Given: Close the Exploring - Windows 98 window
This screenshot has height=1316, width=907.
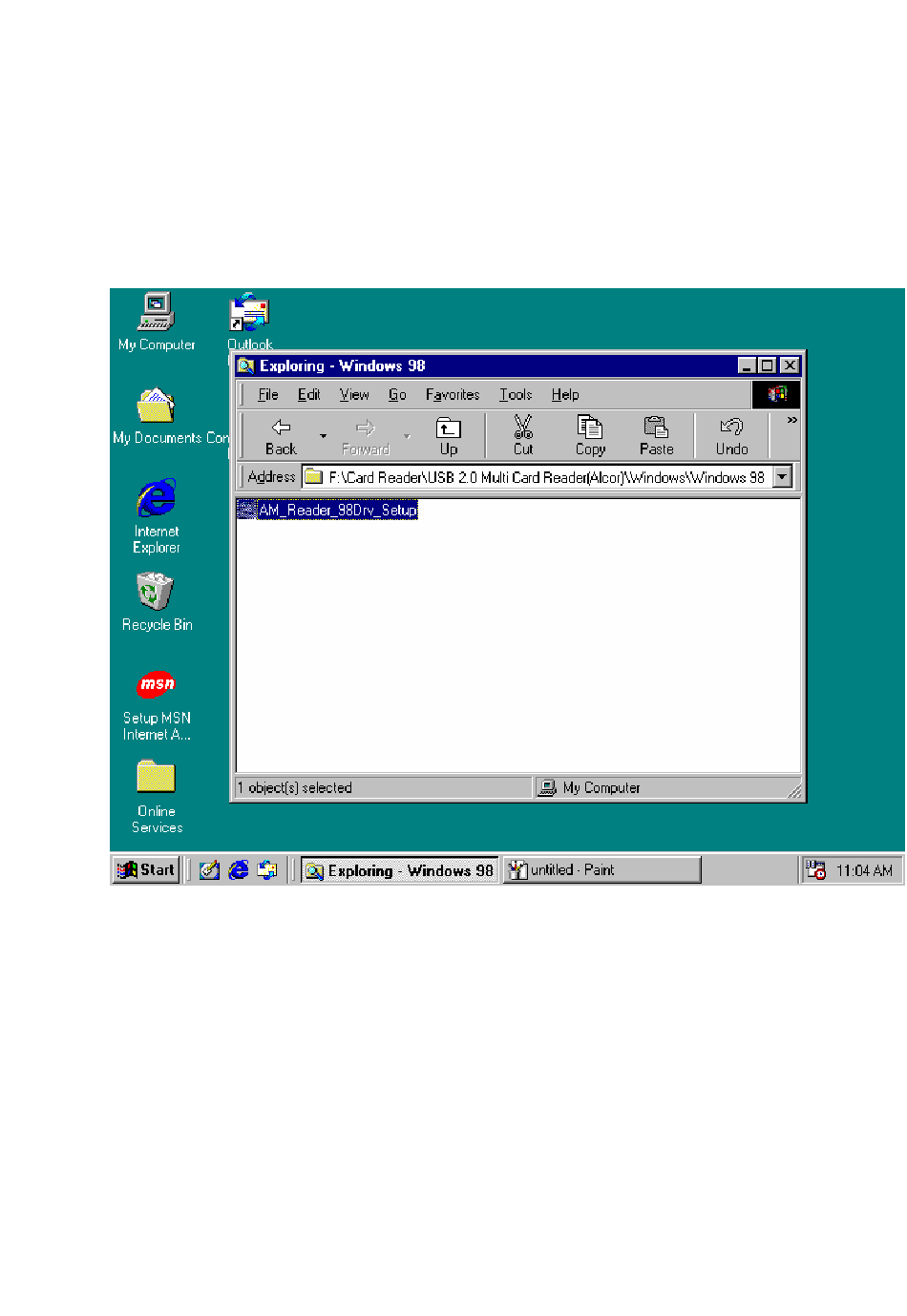Looking at the screenshot, I should [x=790, y=366].
